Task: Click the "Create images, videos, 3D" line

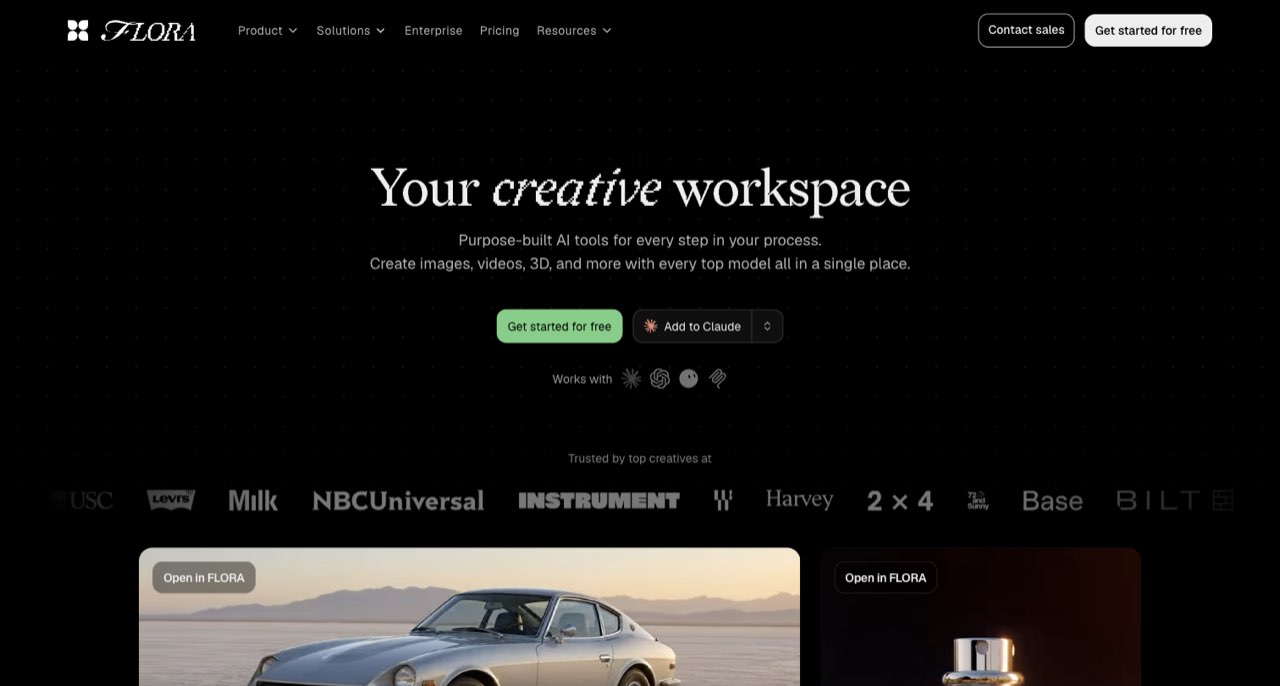Action: click(x=640, y=264)
